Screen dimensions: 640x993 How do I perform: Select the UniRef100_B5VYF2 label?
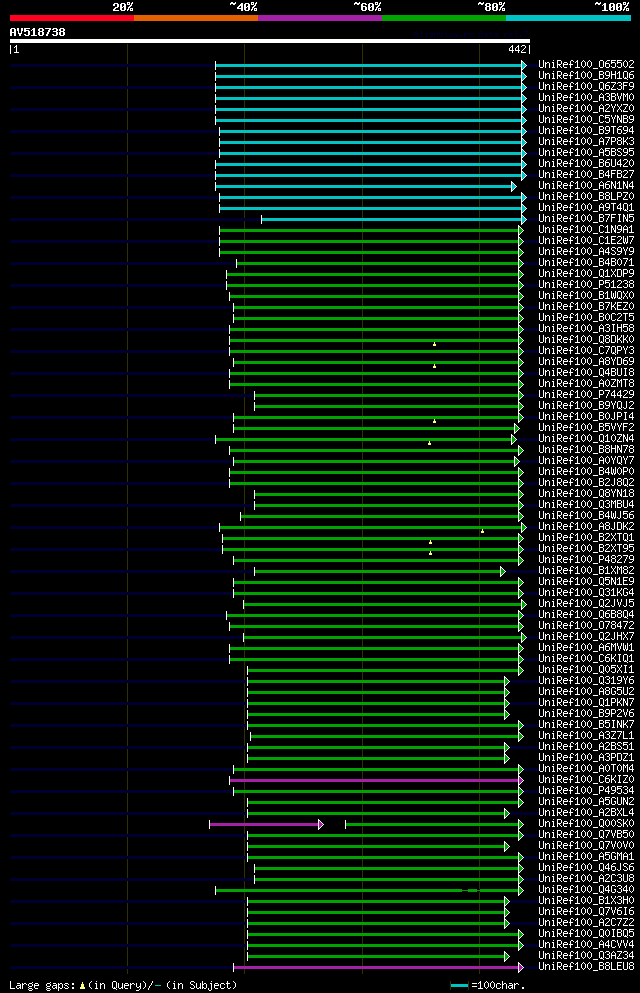pos(586,427)
